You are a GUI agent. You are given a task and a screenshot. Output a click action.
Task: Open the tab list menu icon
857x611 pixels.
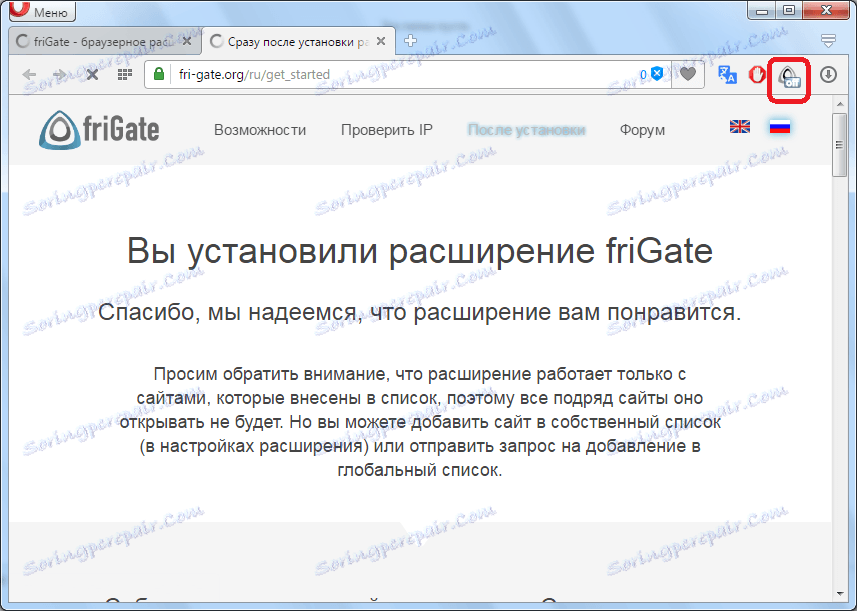click(x=829, y=40)
